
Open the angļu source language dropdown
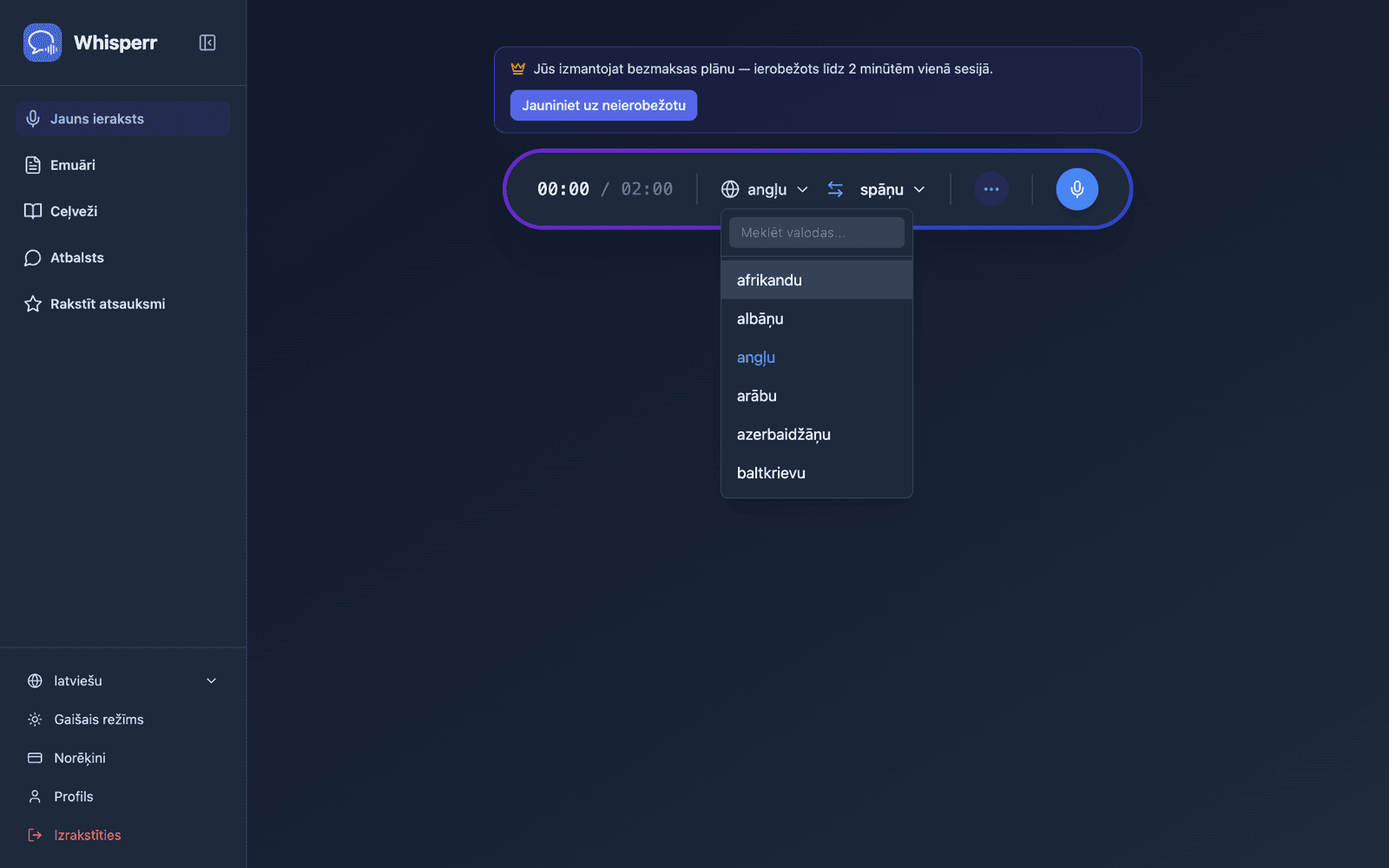[765, 189]
